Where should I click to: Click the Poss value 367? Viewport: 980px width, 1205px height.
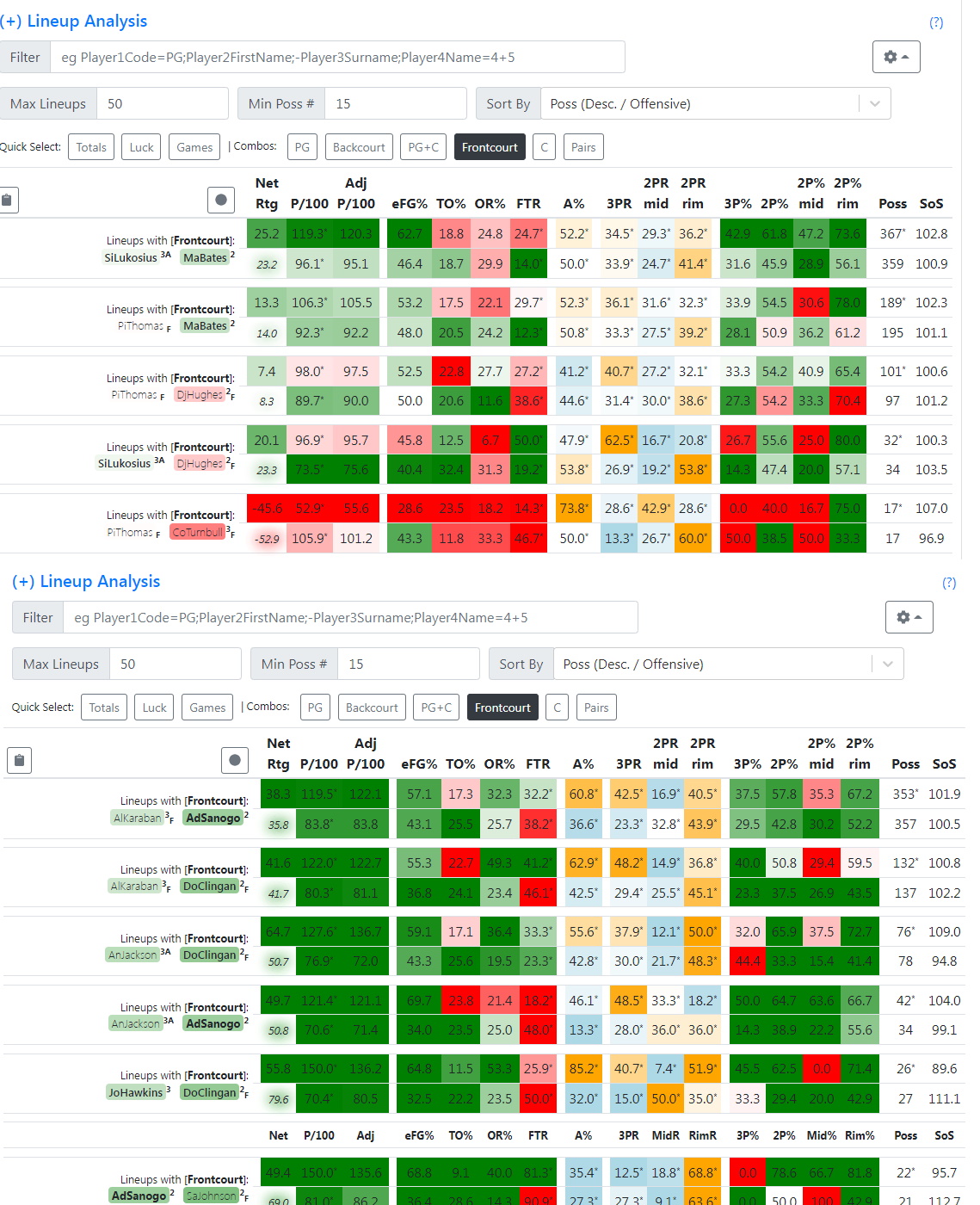pyautogui.click(x=892, y=233)
